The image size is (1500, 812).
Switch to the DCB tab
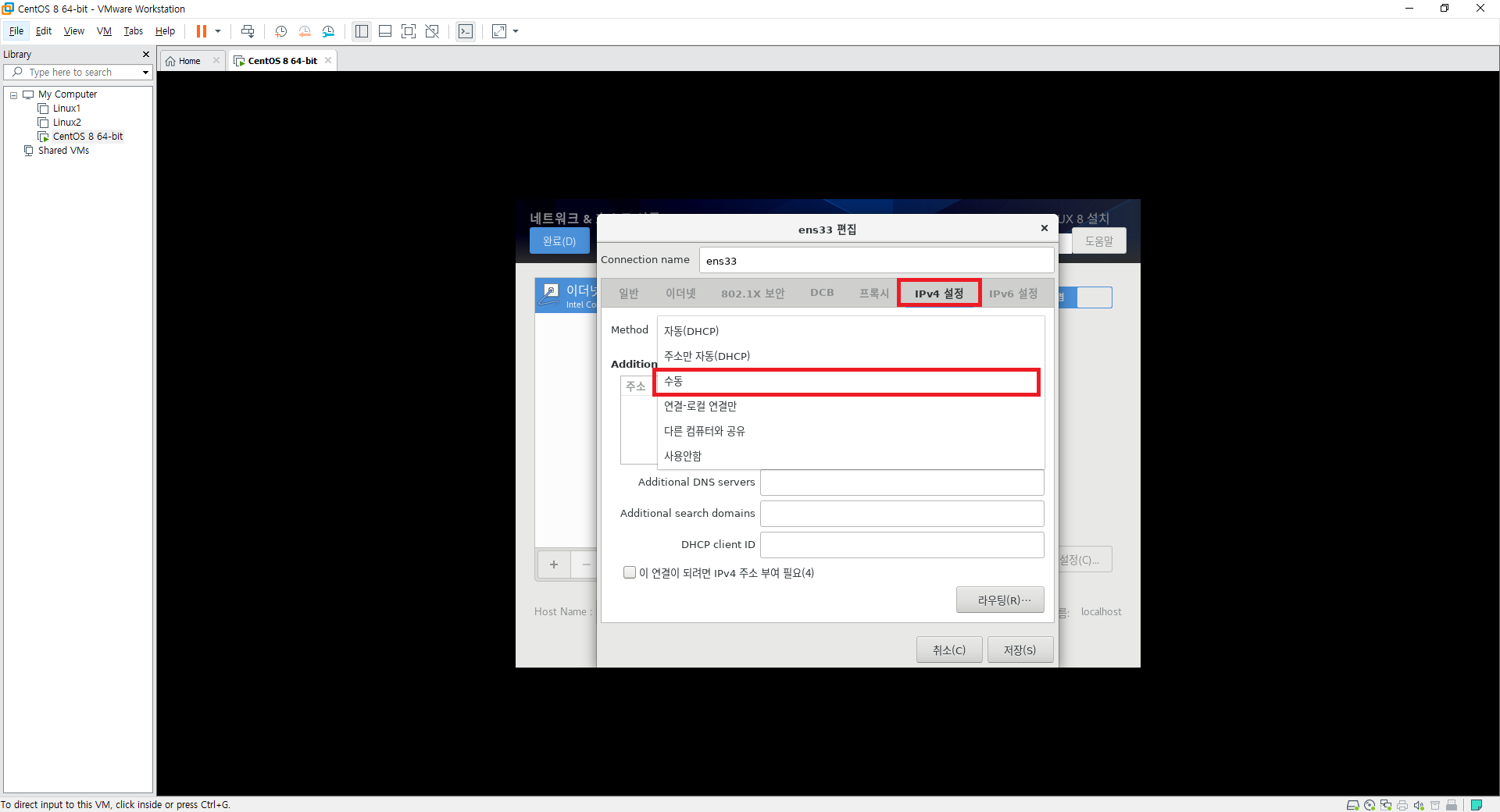[x=822, y=293]
